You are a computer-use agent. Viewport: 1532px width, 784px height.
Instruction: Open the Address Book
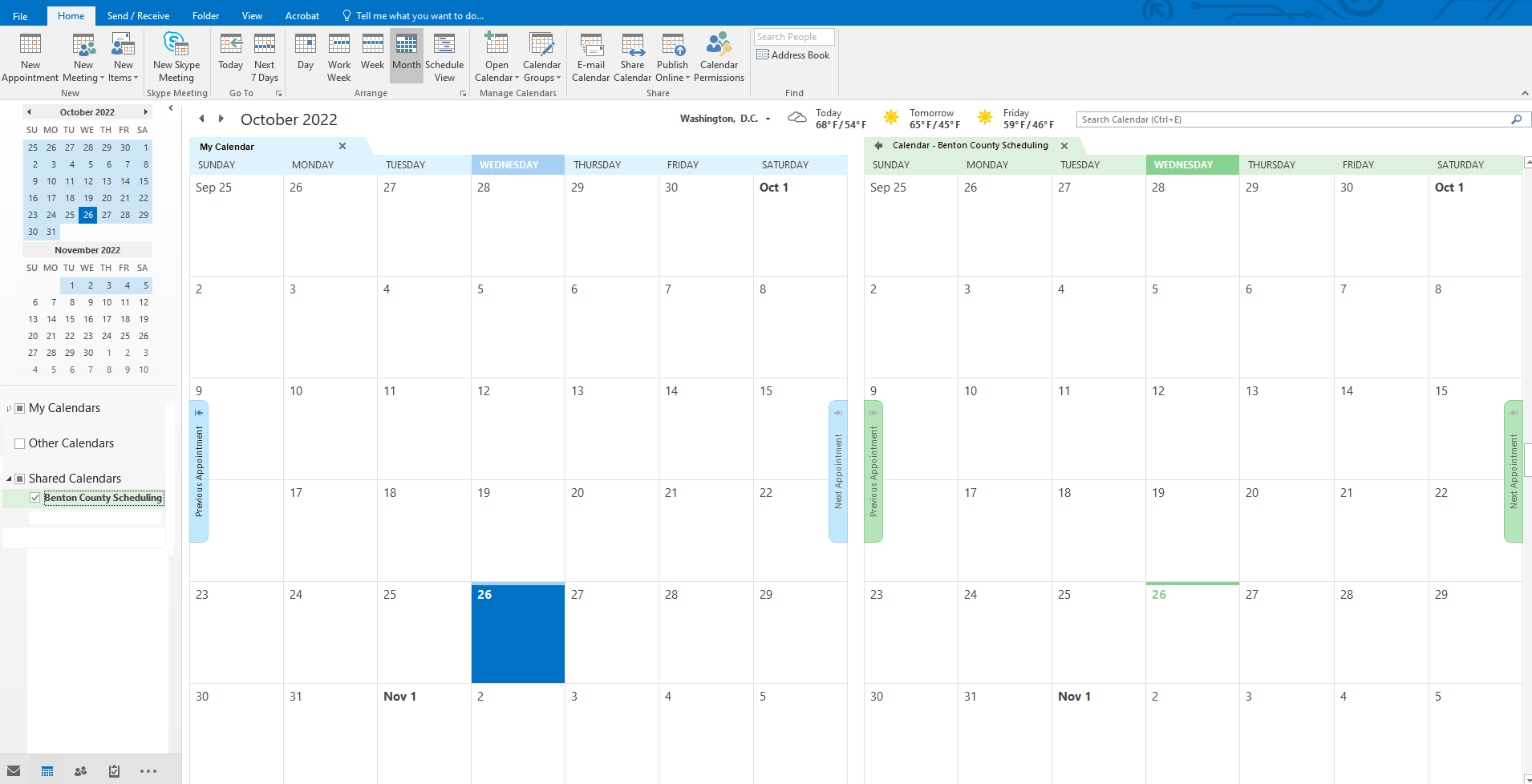(x=793, y=55)
